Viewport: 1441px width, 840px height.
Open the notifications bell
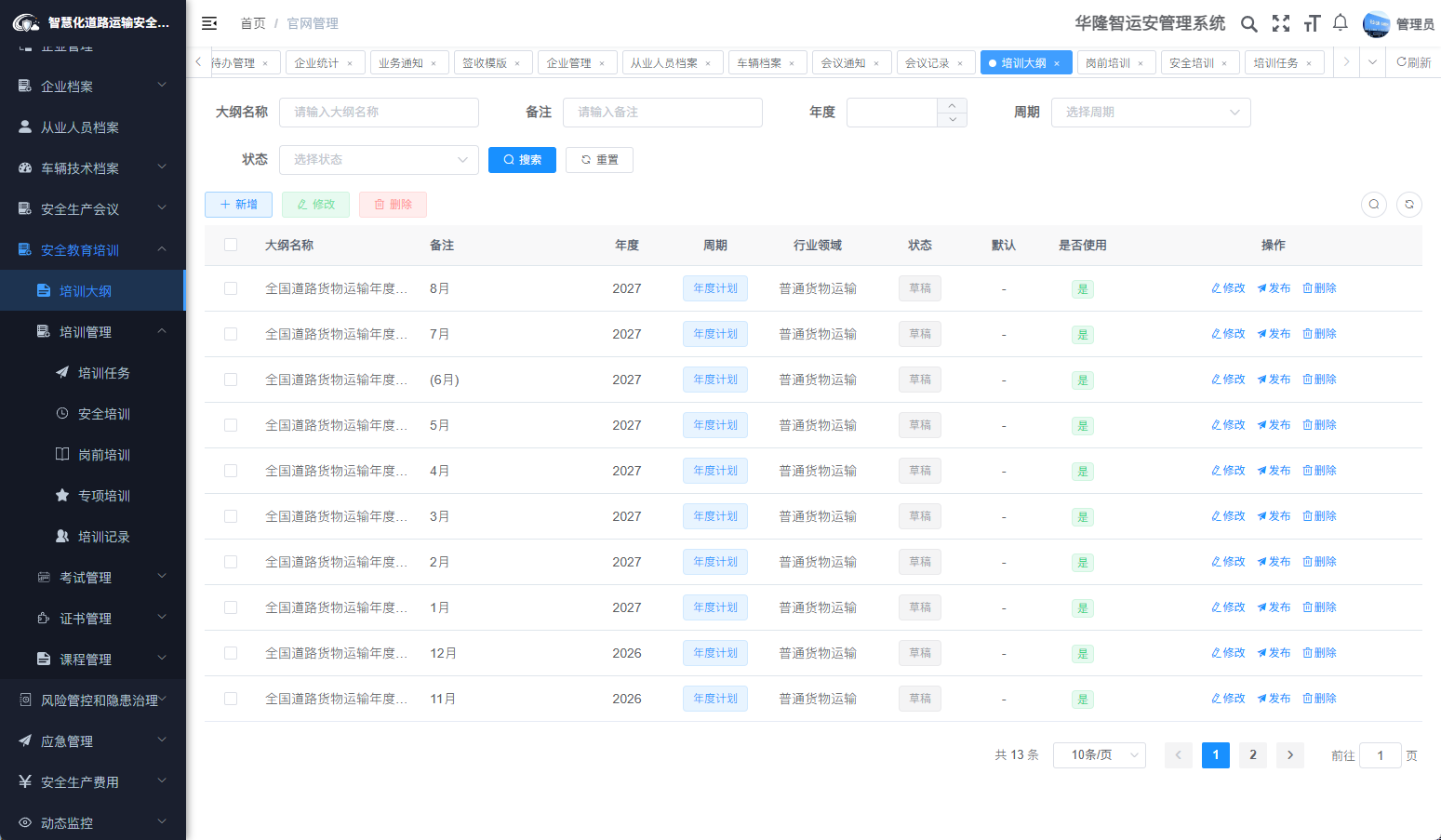coord(1341,23)
